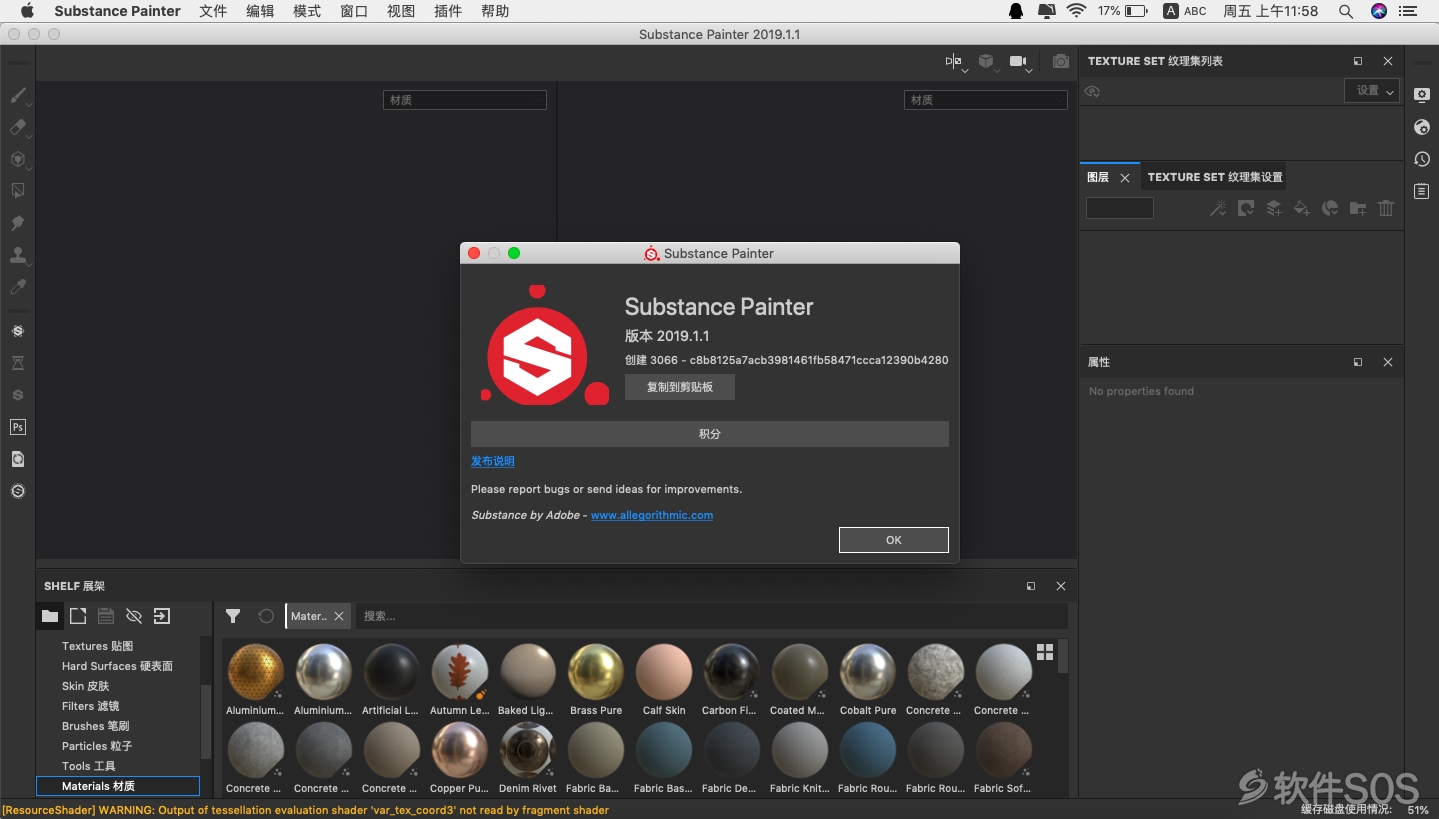1439x819 pixels.
Task: Click the 积分 credits button
Action: (710, 434)
